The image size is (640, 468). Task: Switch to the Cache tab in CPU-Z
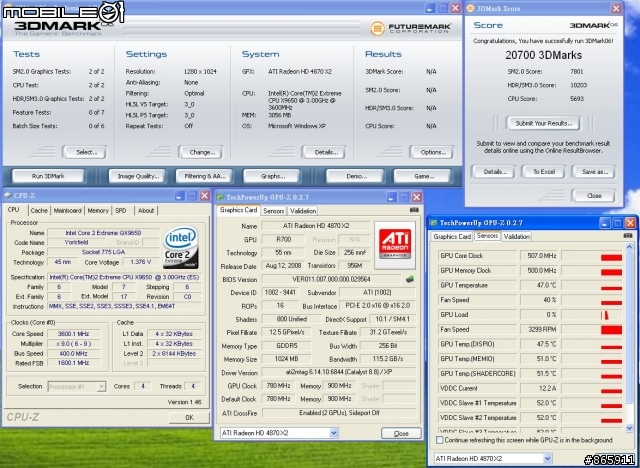[39, 211]
